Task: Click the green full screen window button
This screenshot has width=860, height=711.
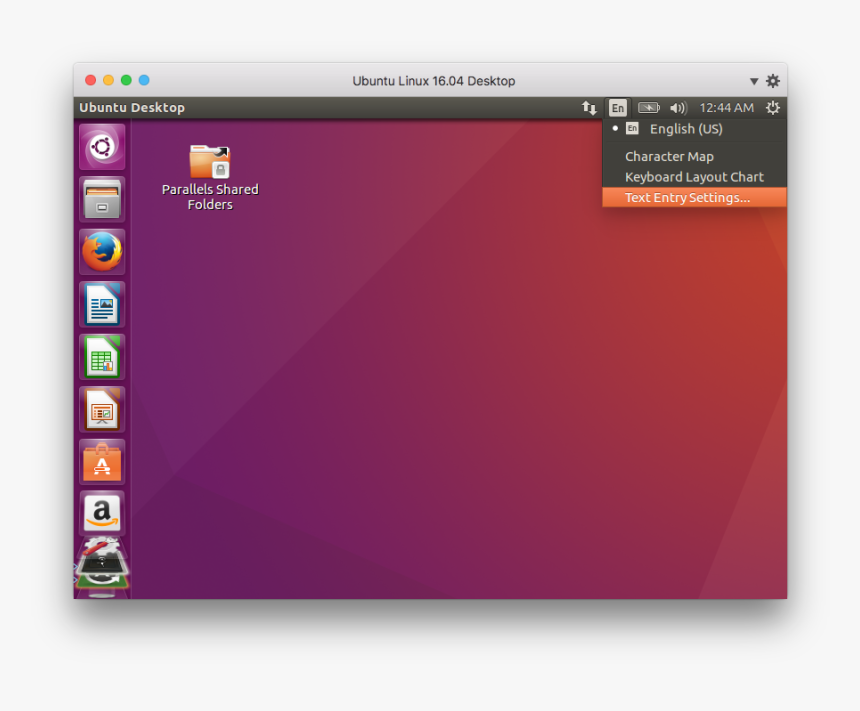Action: pyautogui.click(x=126, y=80)
